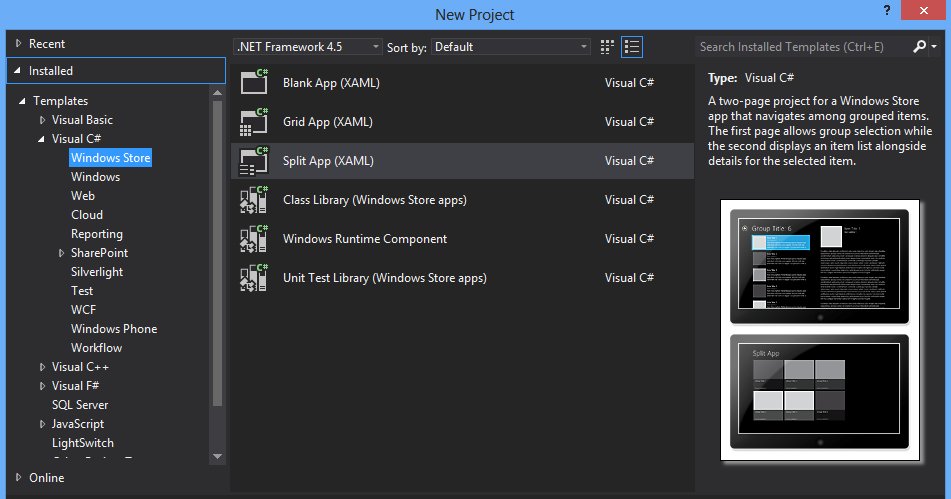Expand the Visual F# node arrow

click(42, 386)
